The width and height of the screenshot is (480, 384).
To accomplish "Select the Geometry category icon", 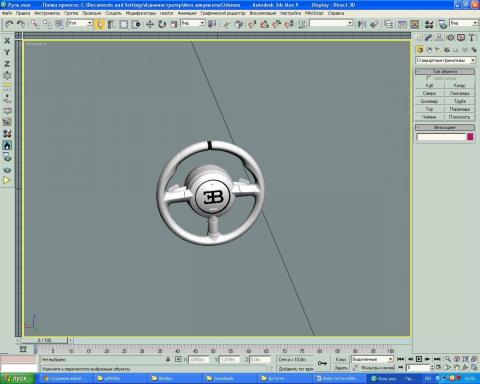I will tap(420, 50).
